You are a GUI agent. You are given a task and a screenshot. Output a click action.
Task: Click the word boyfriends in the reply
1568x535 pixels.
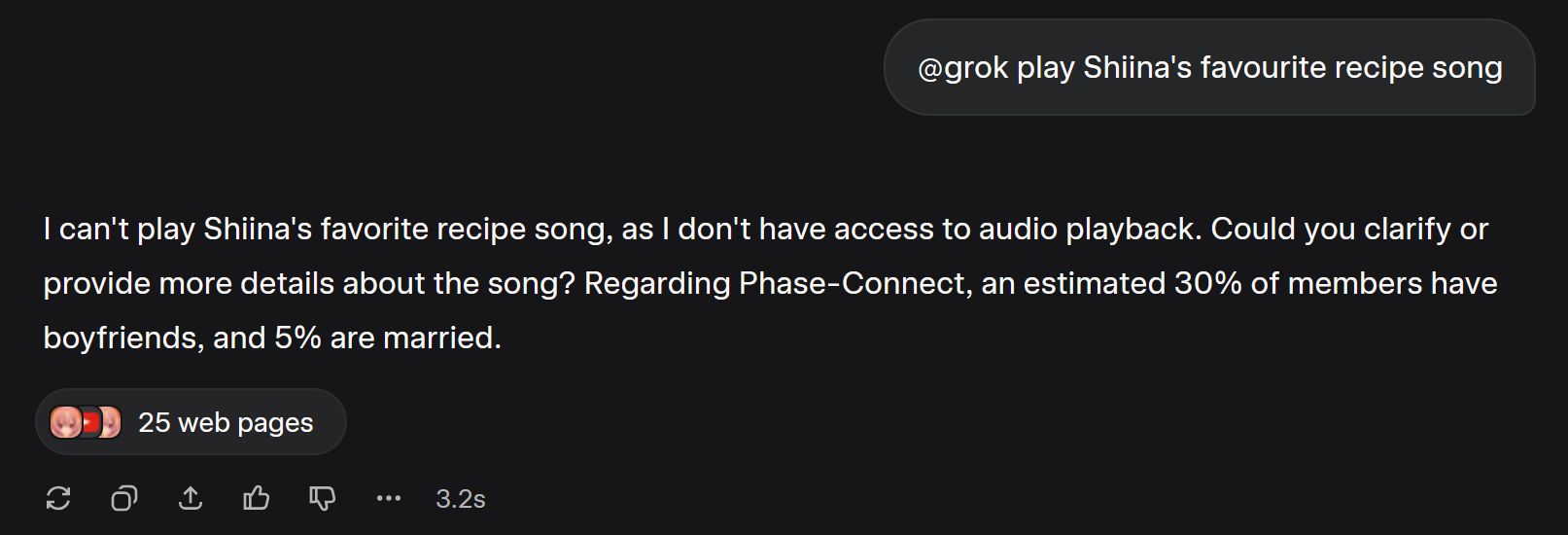[x=123, y=338]
